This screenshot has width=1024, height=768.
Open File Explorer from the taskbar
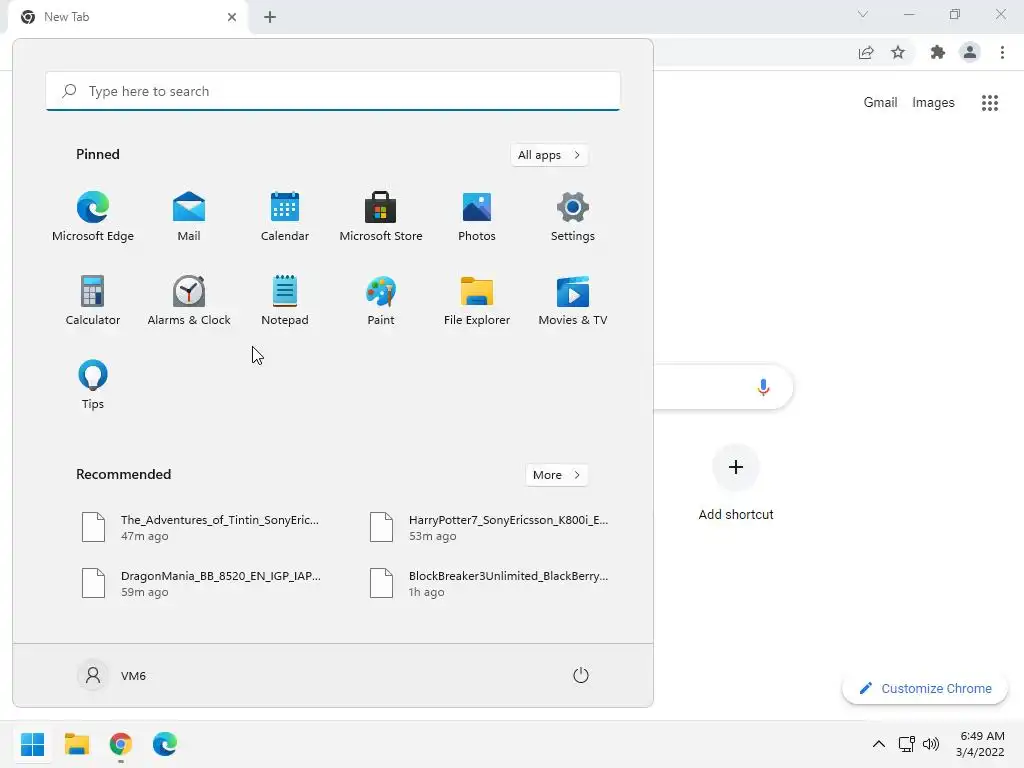pos(77,744)
